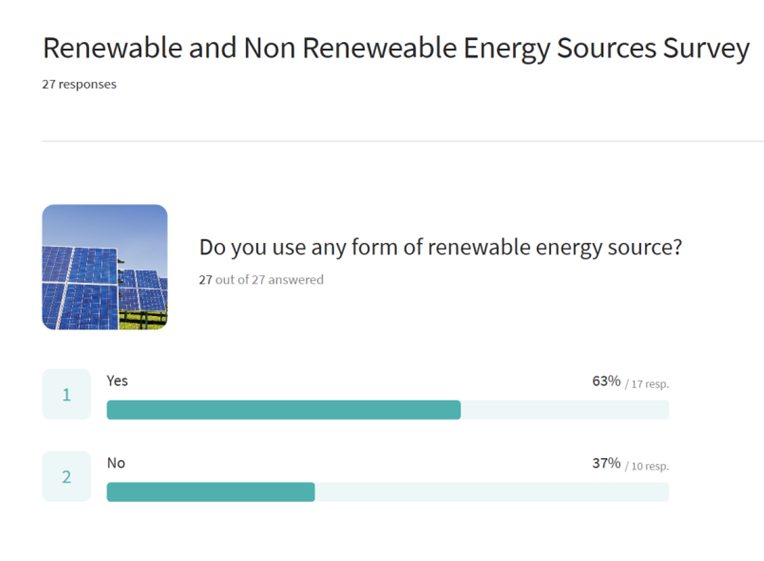Click the renewable energy question text
This screenshot has width=764, height=561.
[x=440, y=248]
